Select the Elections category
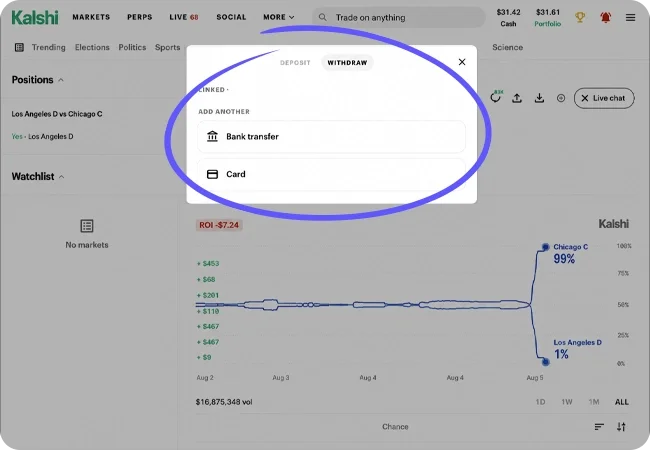Image resolution: width=650 pixels, height=450 pixels. [x=92, y=47]
